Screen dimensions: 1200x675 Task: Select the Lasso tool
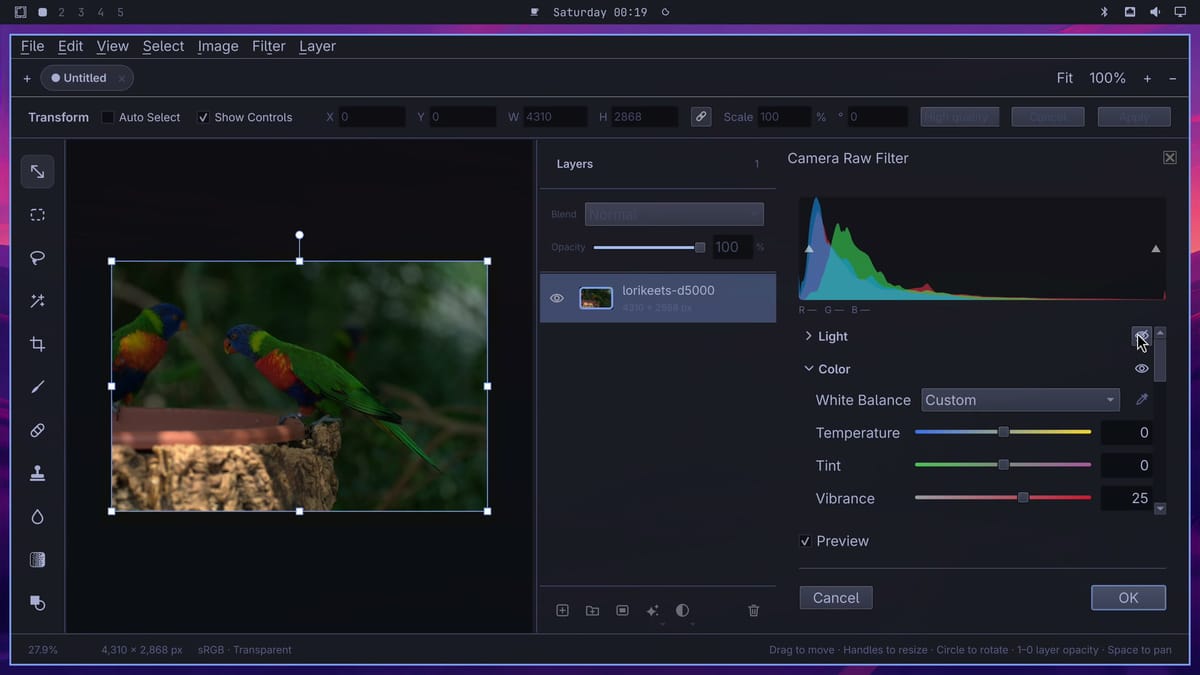[37, 258]
